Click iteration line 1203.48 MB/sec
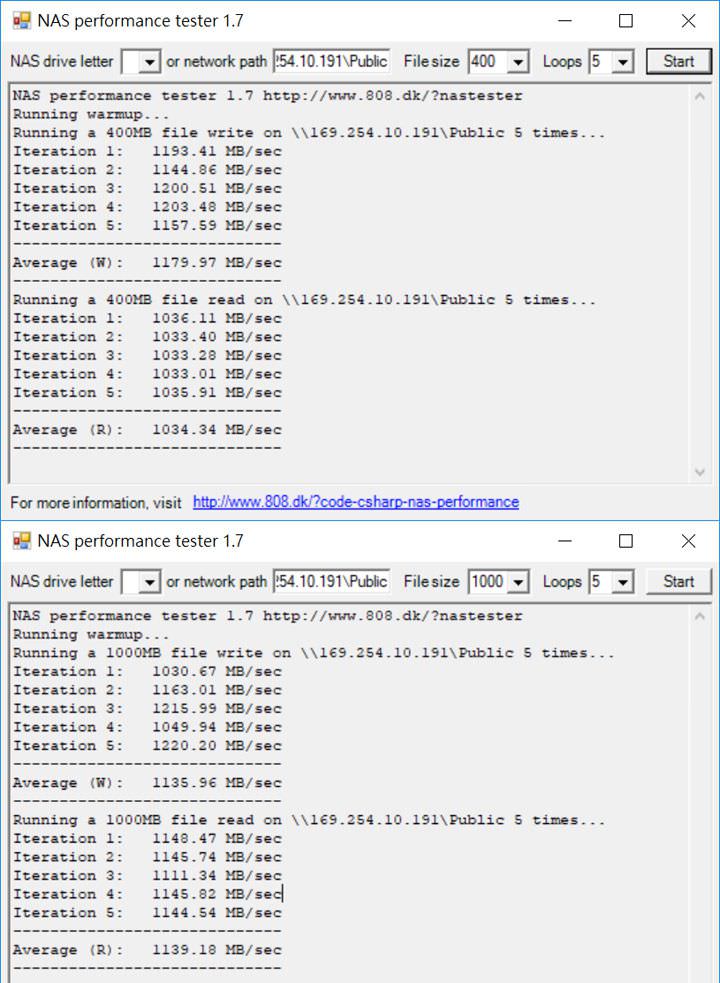720x983 pixels. click(x=147, y=207)
